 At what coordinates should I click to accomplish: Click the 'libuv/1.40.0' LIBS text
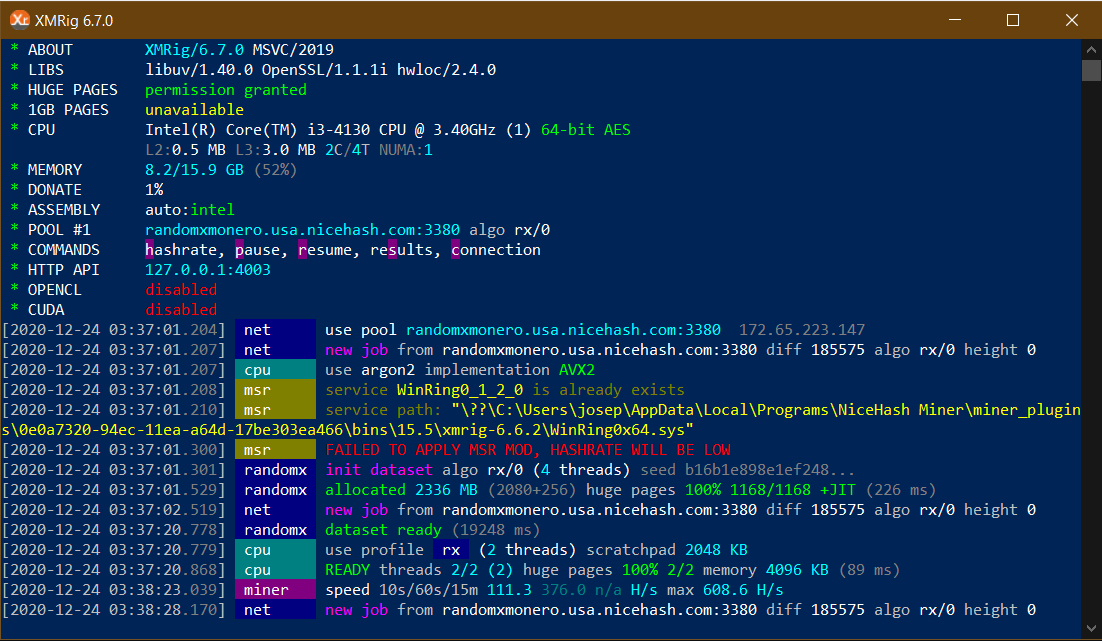[x=199, y=70]
